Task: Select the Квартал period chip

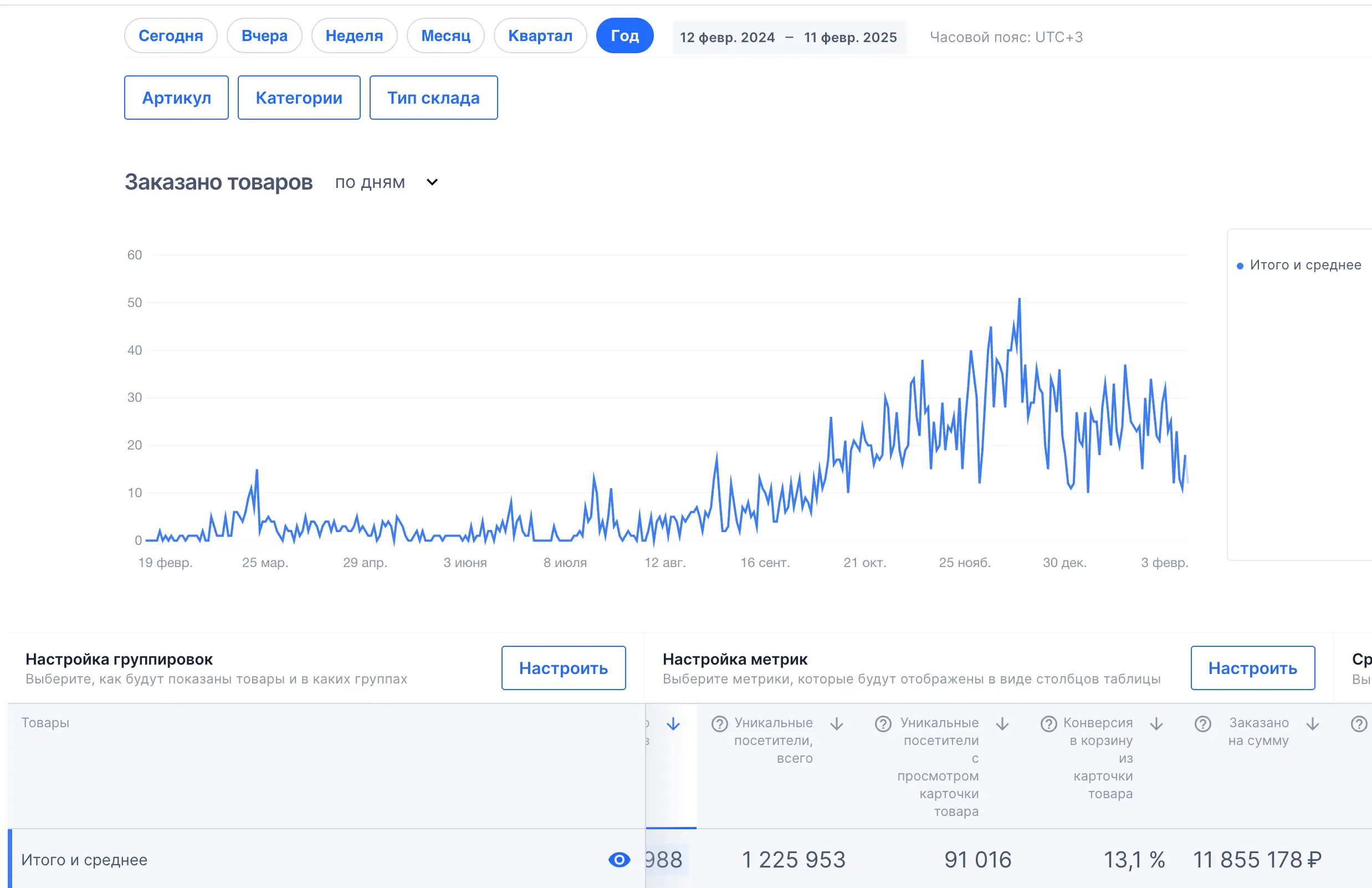Action: click(540, 35)
